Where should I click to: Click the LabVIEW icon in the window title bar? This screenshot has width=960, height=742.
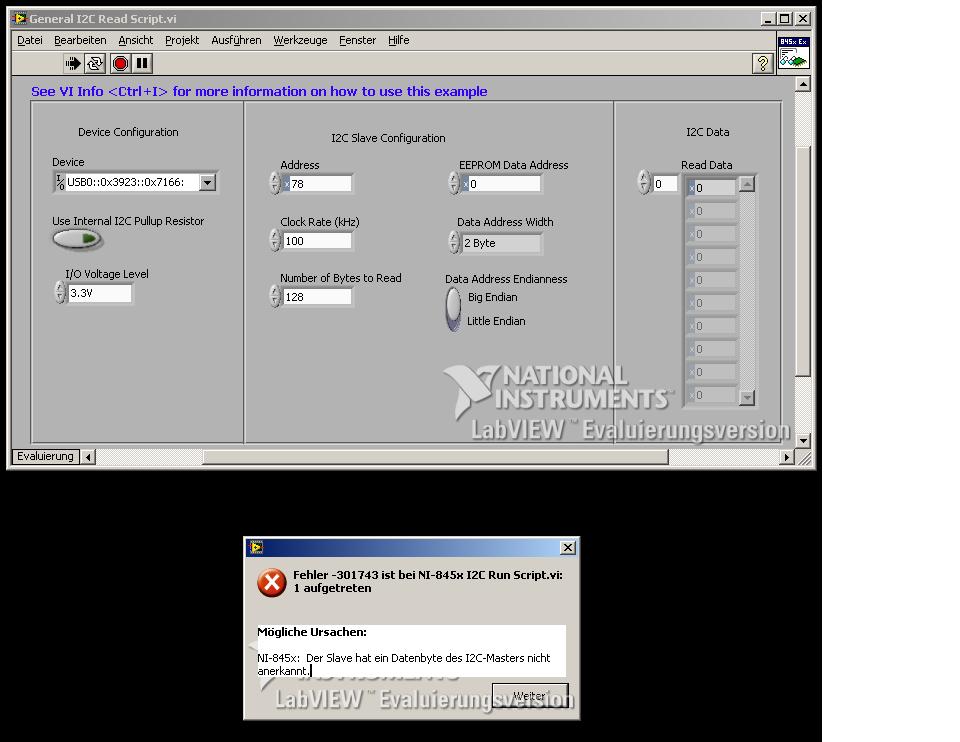(19, 18)
